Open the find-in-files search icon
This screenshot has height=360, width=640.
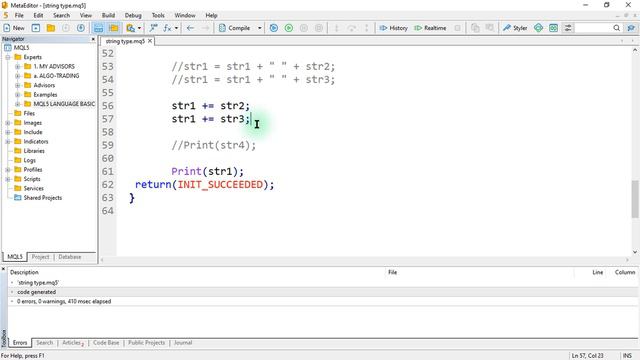[131, 28]
